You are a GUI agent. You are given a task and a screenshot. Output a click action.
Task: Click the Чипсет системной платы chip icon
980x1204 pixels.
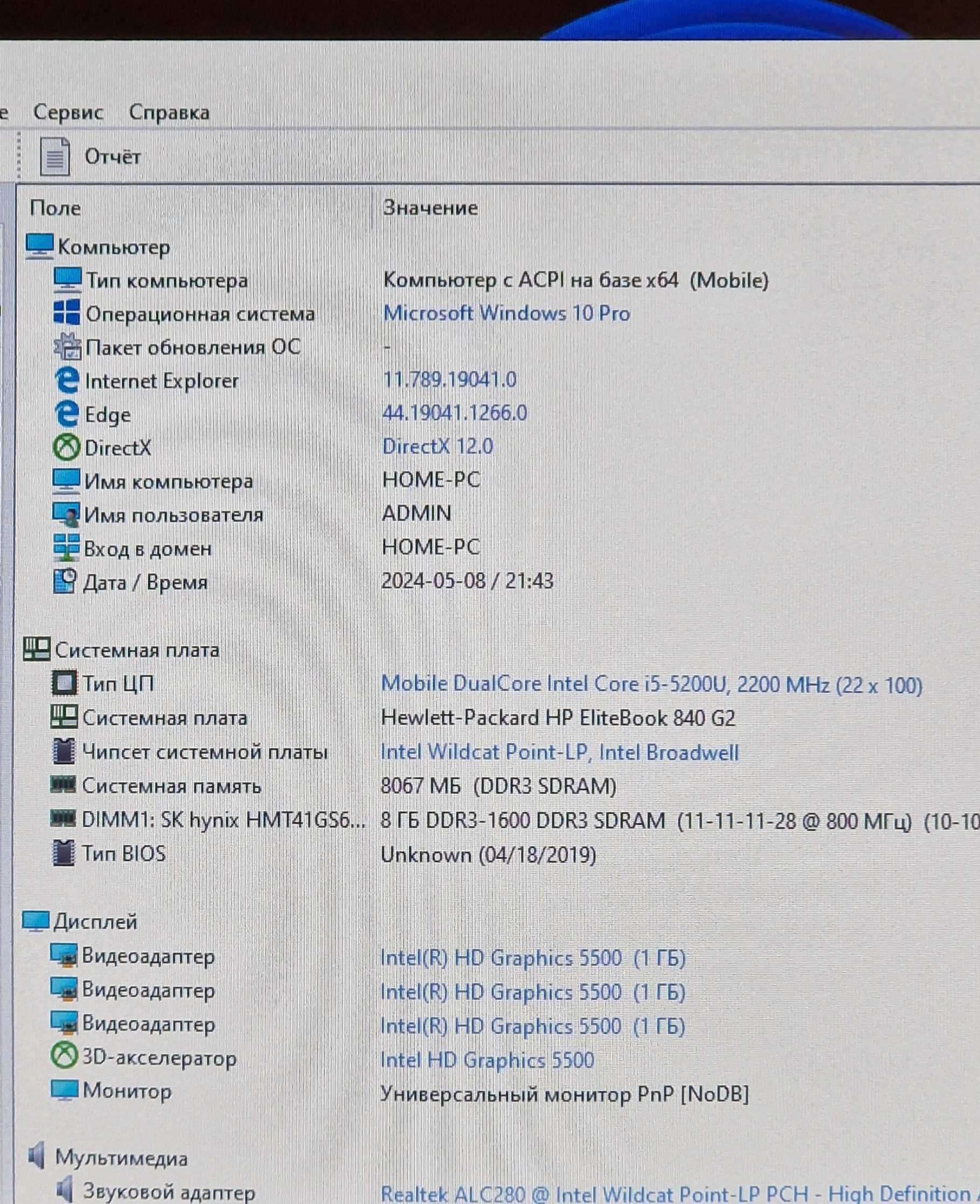(63, 751)
